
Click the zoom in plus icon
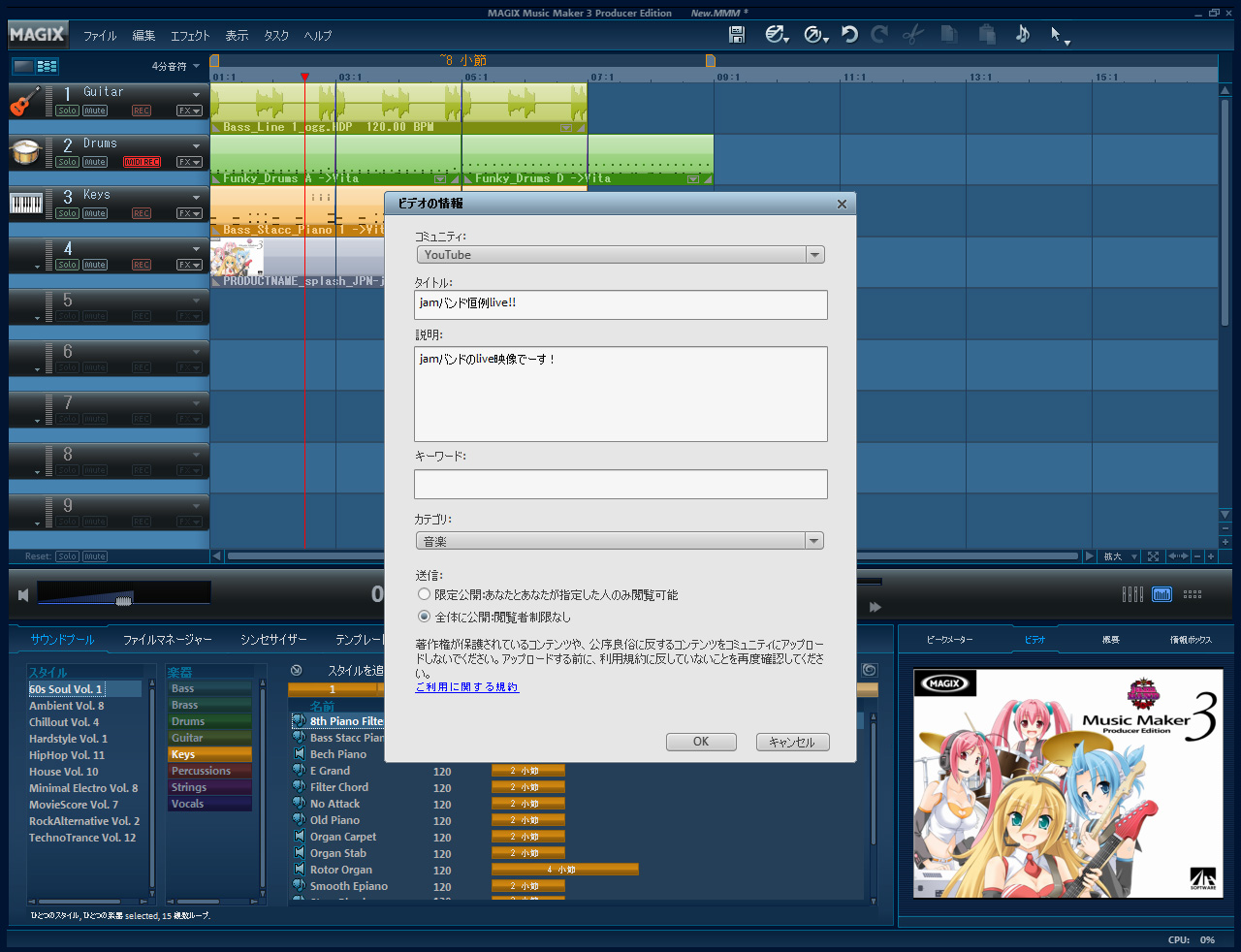coord(1211,556)
